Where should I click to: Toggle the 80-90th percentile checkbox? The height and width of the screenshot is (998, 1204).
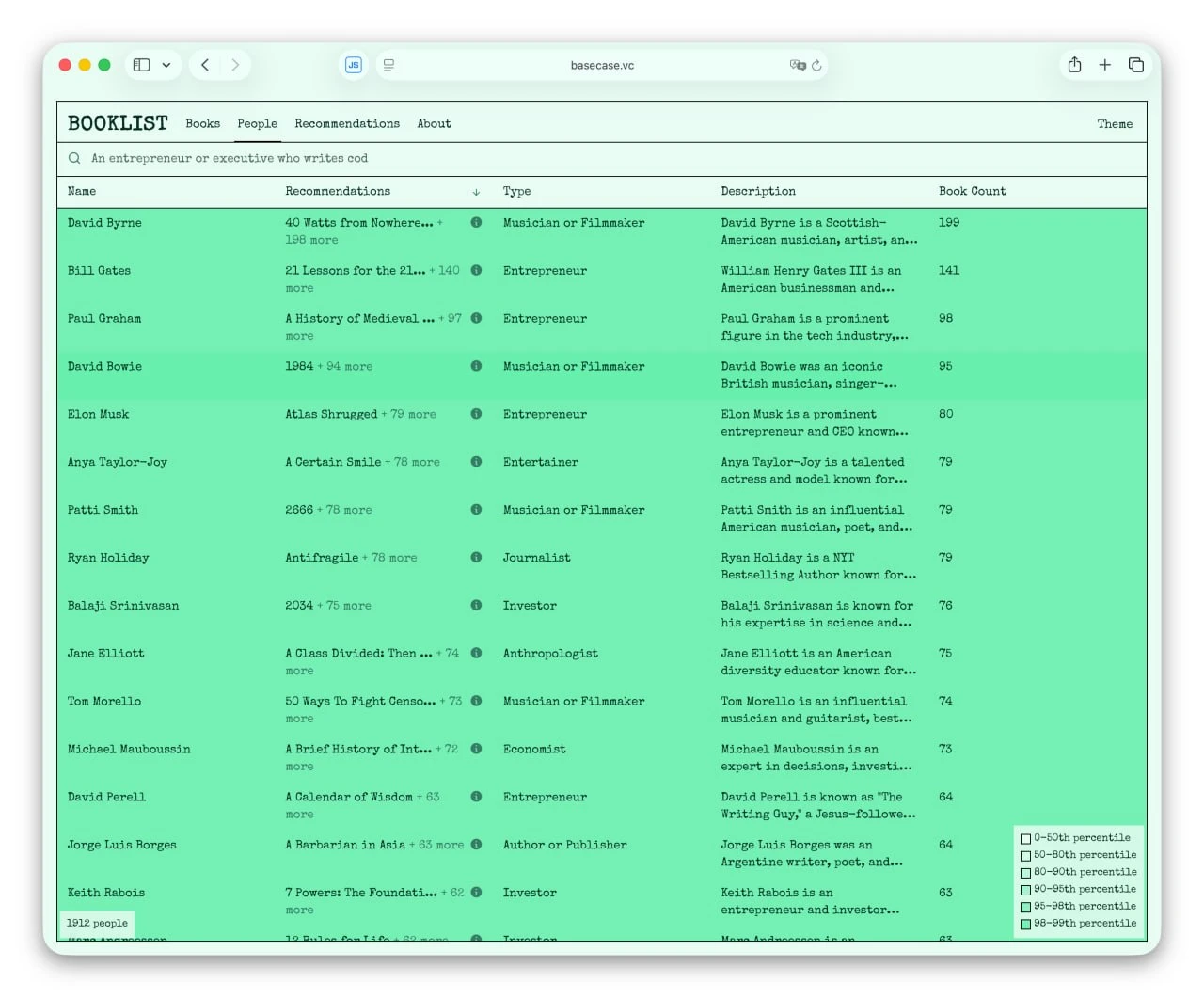click(1026, 873)
